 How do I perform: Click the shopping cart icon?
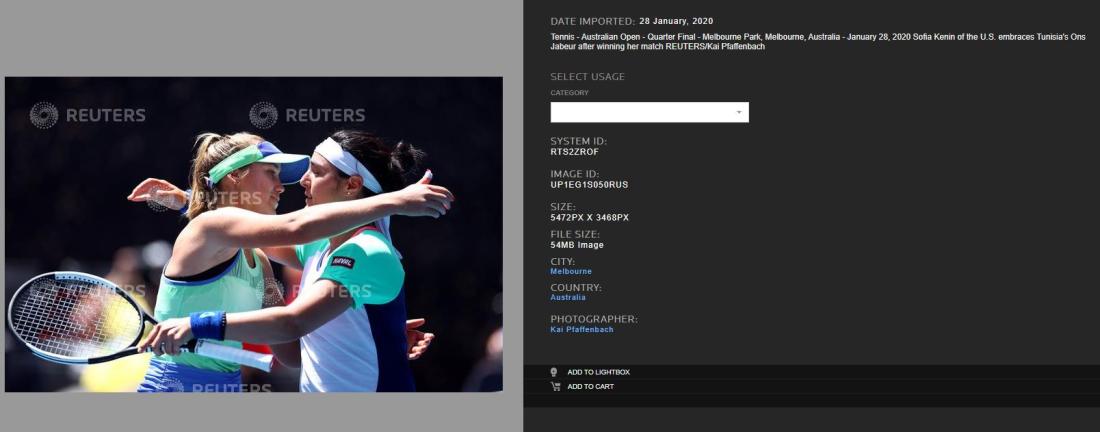point(555,386)
